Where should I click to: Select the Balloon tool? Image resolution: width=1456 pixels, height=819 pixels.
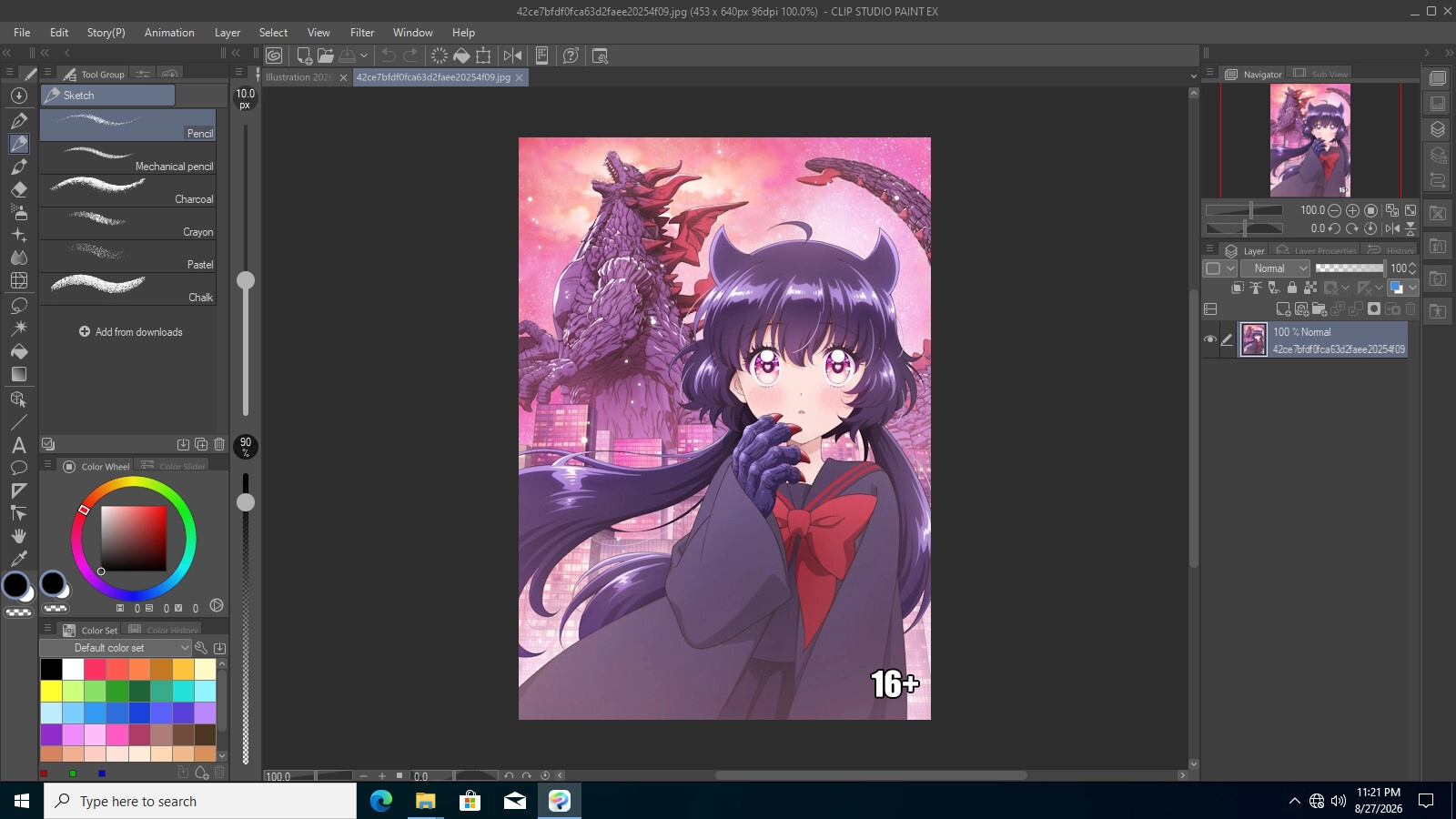(18, 468)
